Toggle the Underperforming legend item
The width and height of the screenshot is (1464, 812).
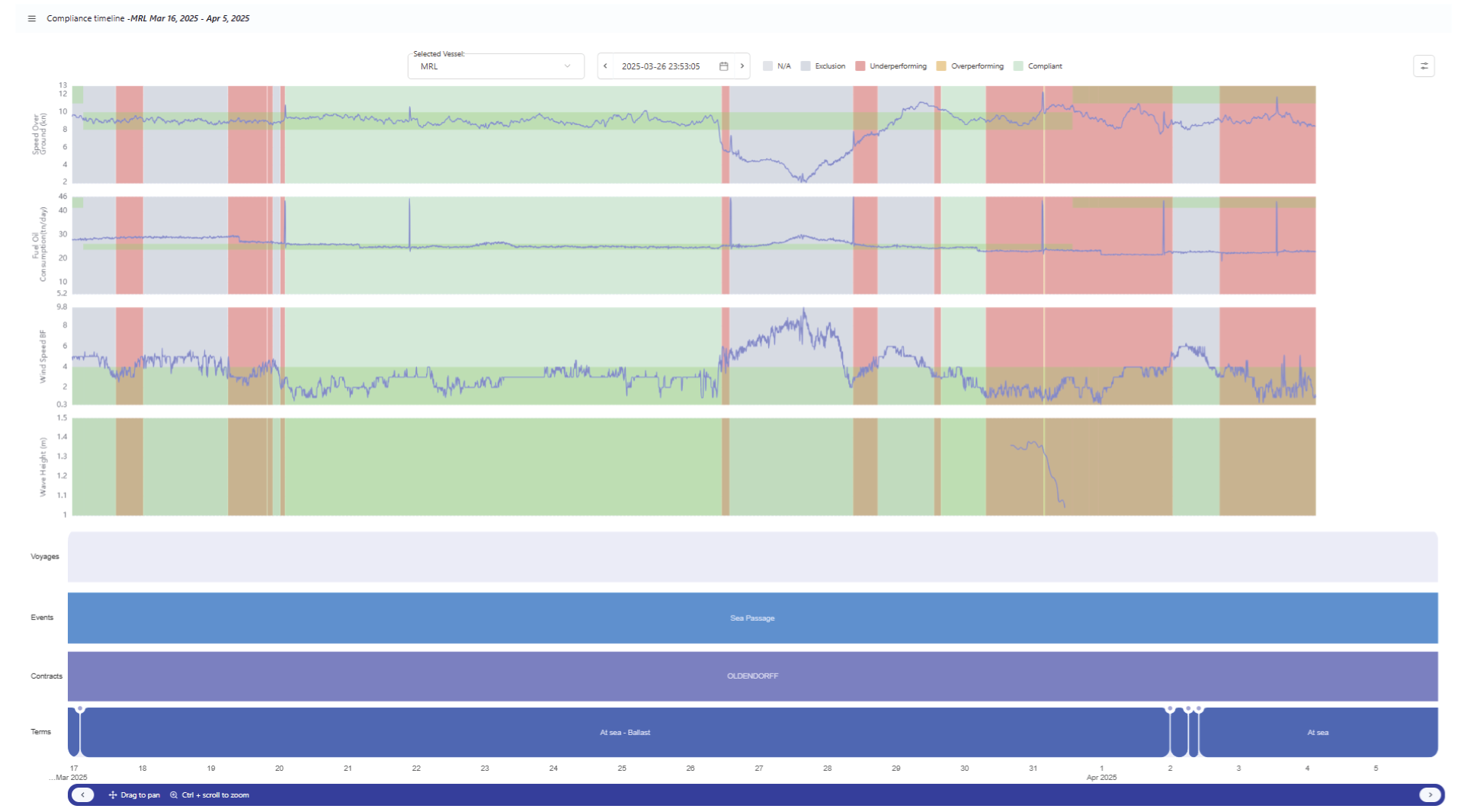(891, 66)
